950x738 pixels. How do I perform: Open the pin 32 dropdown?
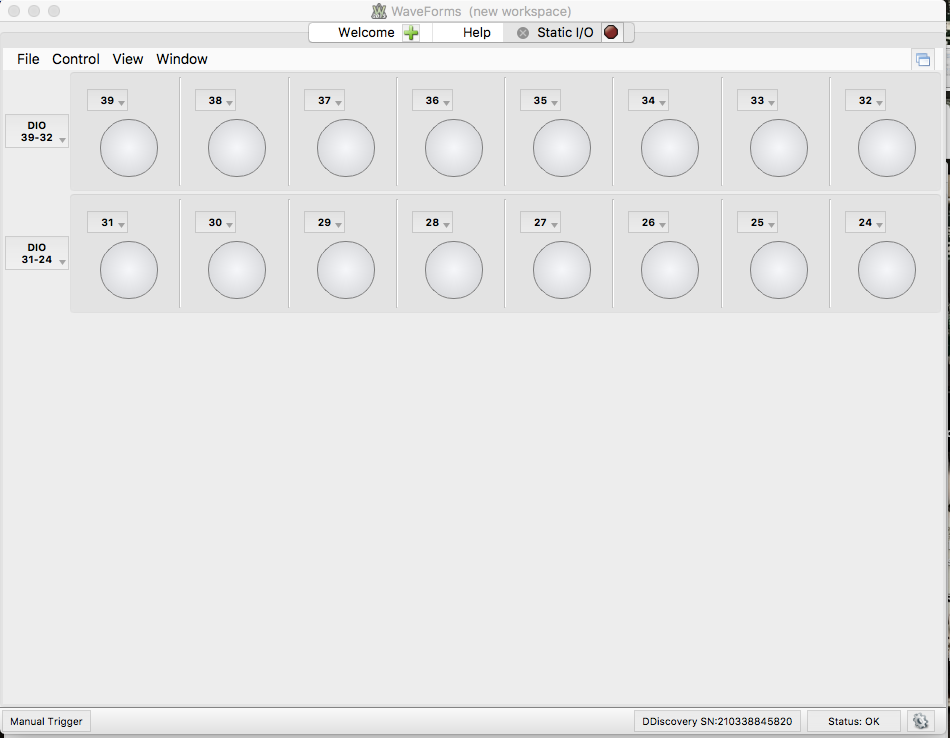[x=865, y=101]
